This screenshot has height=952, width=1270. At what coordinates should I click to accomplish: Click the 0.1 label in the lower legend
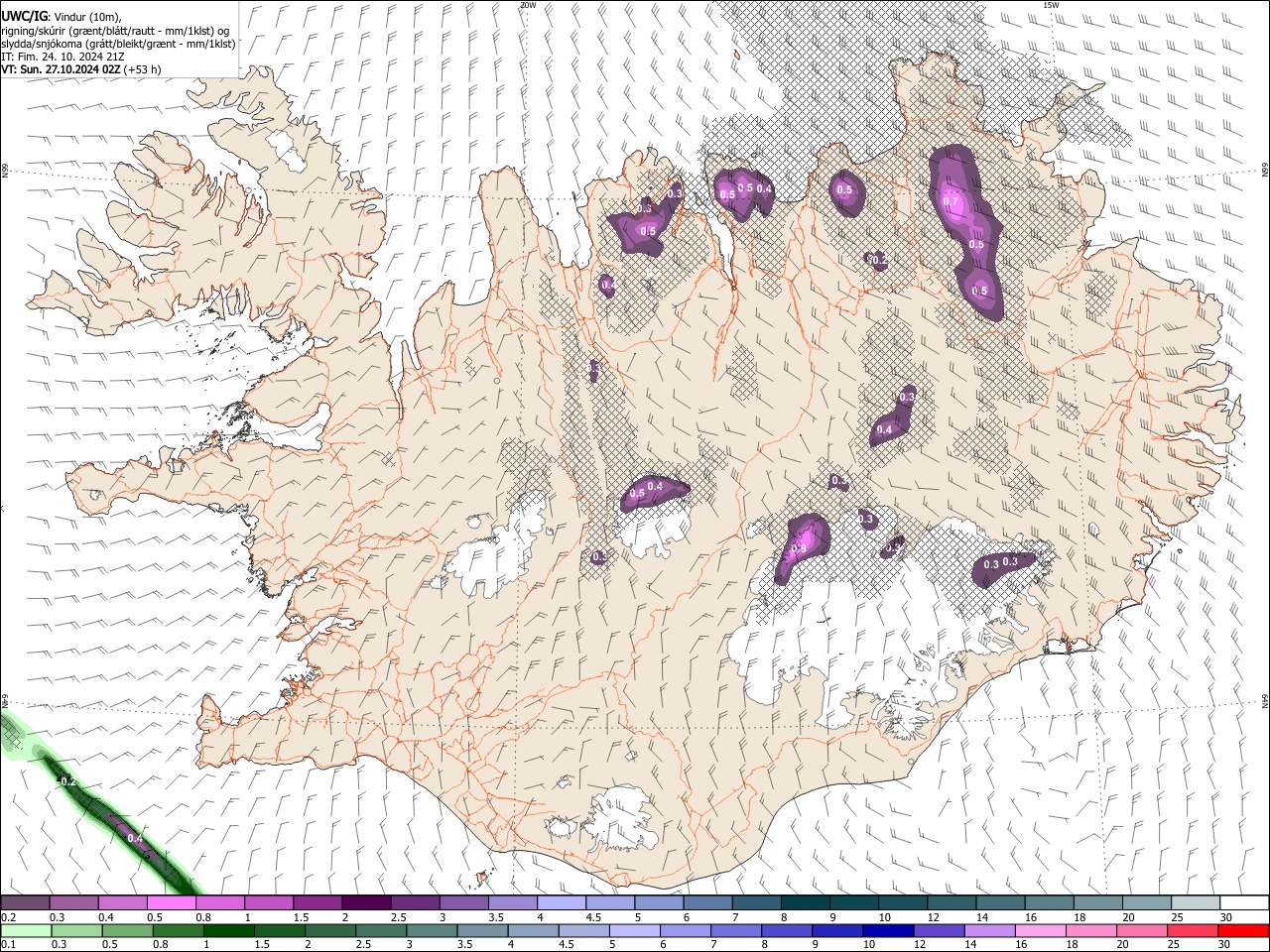[7, 945]
